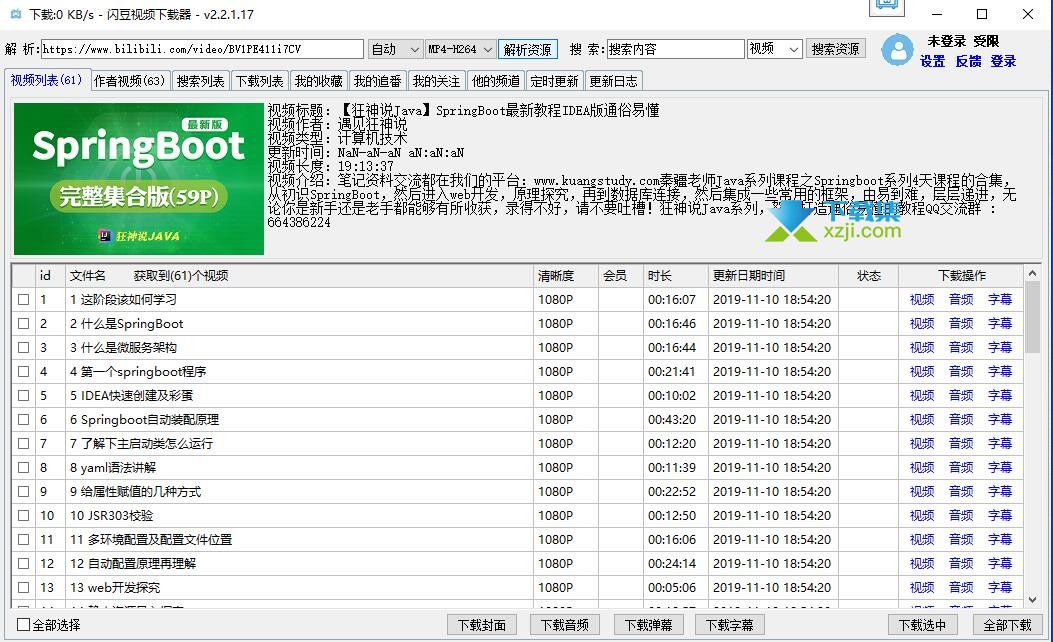This screenshot has height=642, width=1053.
Task: Click 视频 link for row 11 多环境配置
Action: 922,540
